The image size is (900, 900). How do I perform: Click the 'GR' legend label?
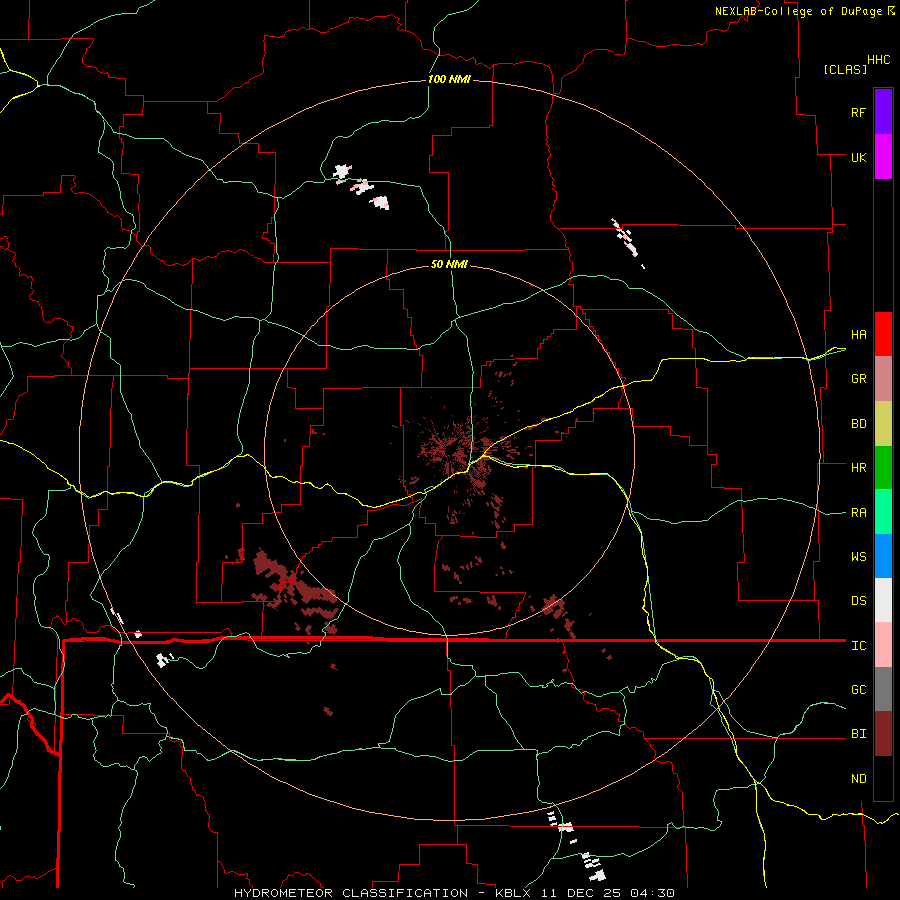[x=858, y=379]
